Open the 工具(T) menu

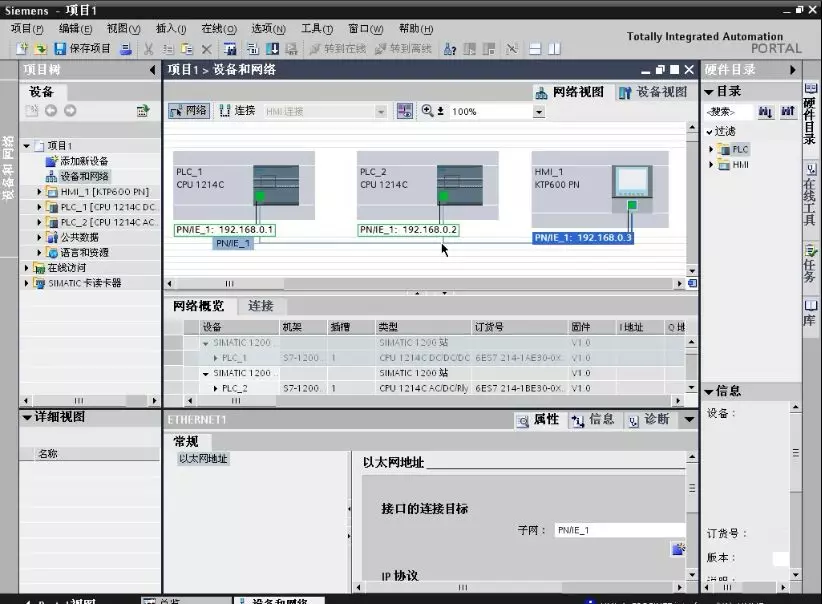pos(316,28)
